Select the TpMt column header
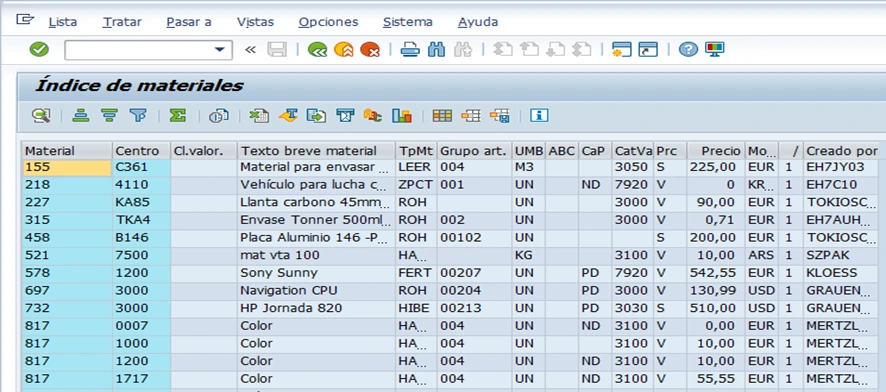The height and width of the screenshot is (392, 886). coord(416,151)
